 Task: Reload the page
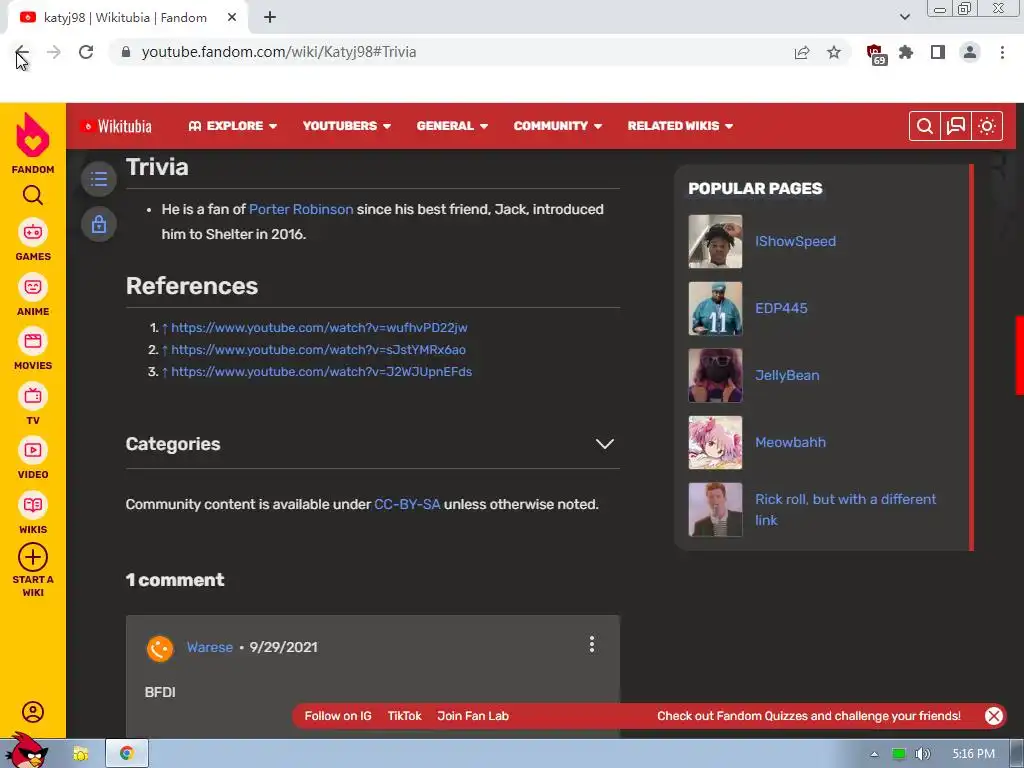click(x=86, y=52)
